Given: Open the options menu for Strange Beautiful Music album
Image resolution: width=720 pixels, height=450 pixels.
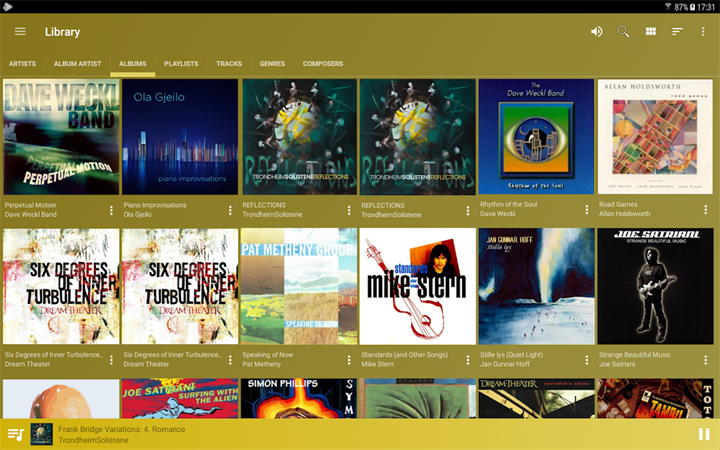Looking at the screenshot, I should point(706,360).
